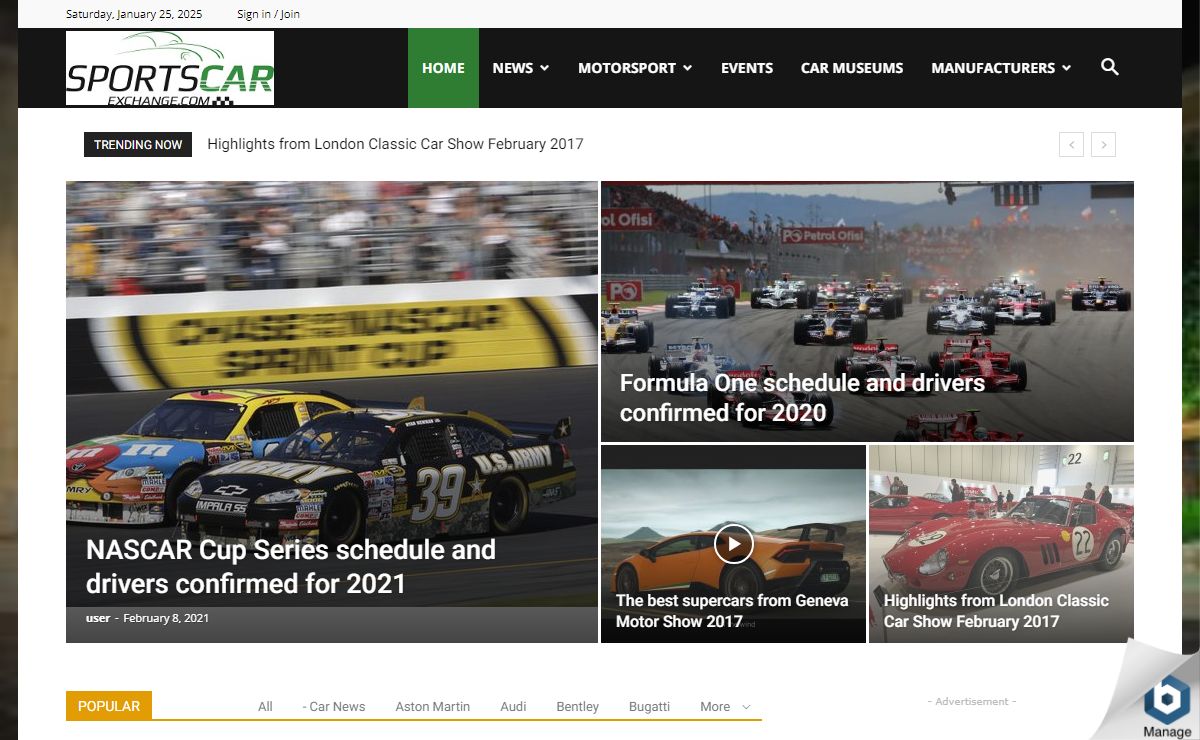Open trending headline about London Classic Car Show
The image size is (1200, 740).
coord(395,144)
